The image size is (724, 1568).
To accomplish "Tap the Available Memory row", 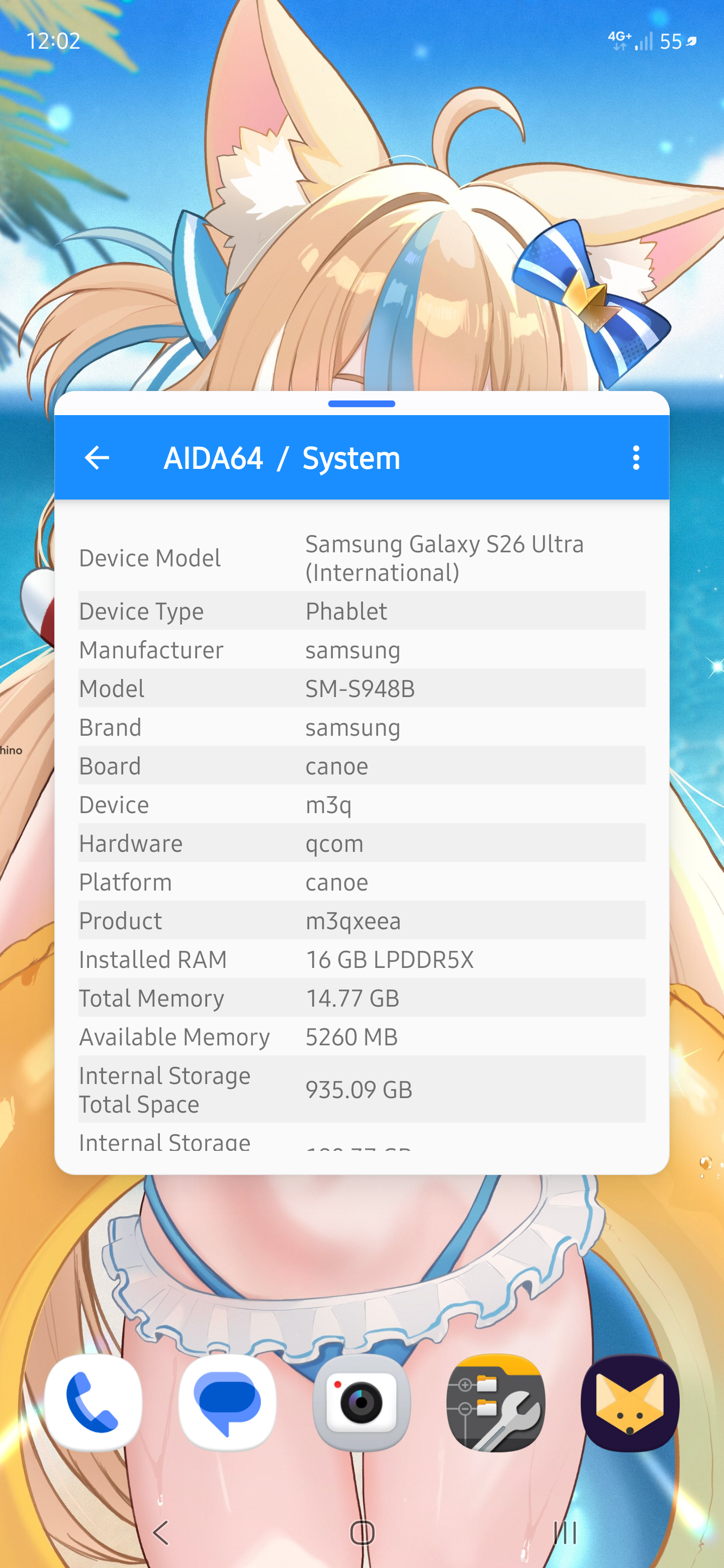I will (x=361, y=1037).
